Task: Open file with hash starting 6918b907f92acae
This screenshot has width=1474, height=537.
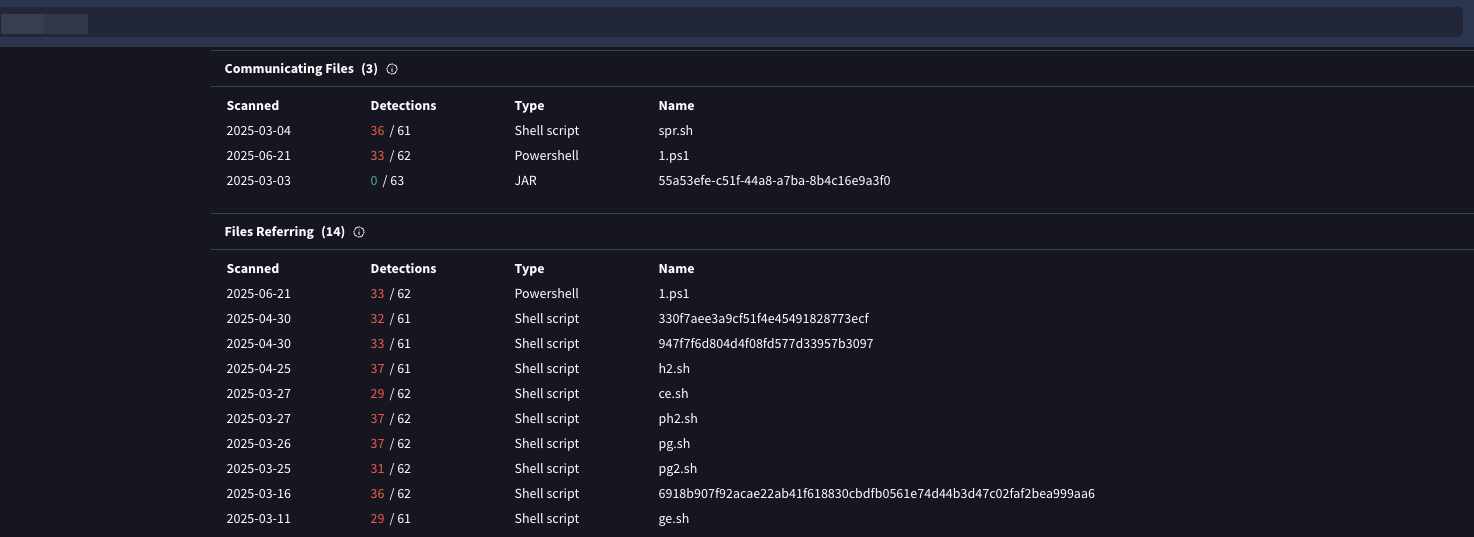Action: click(876, 494)
